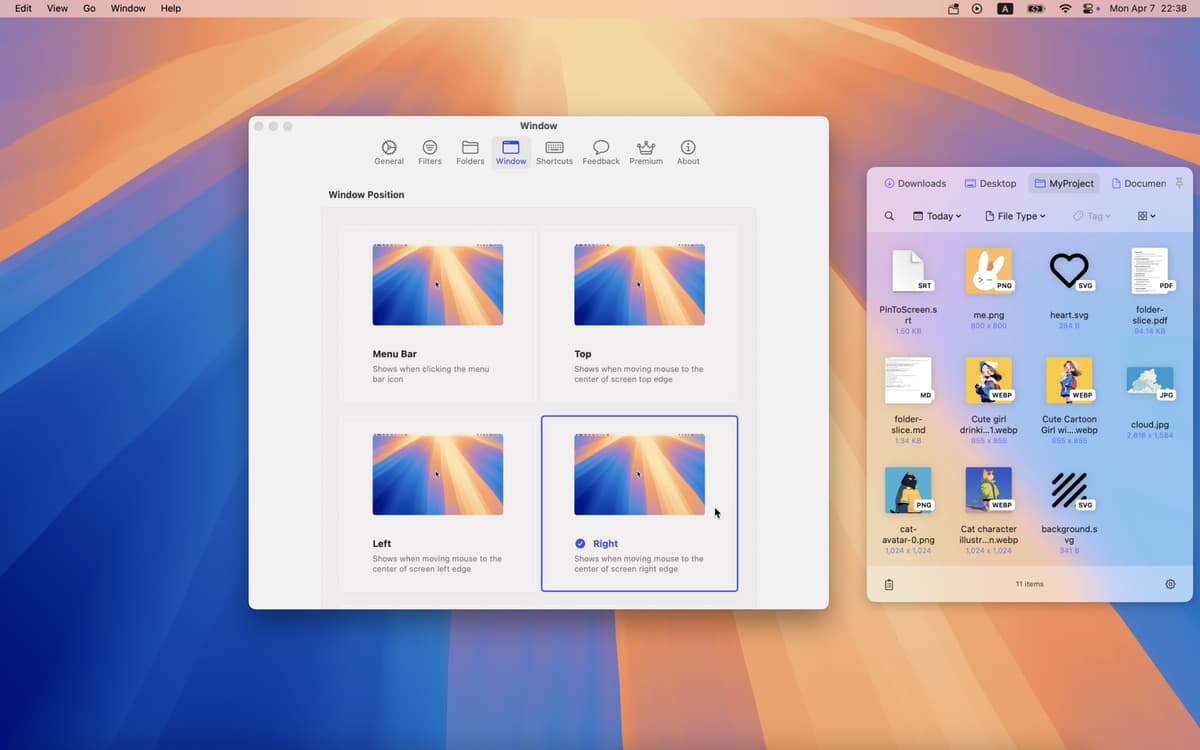Pin the file panel with pin icon
Screen dimensions: 1200x750
(x=1179, y=183)
